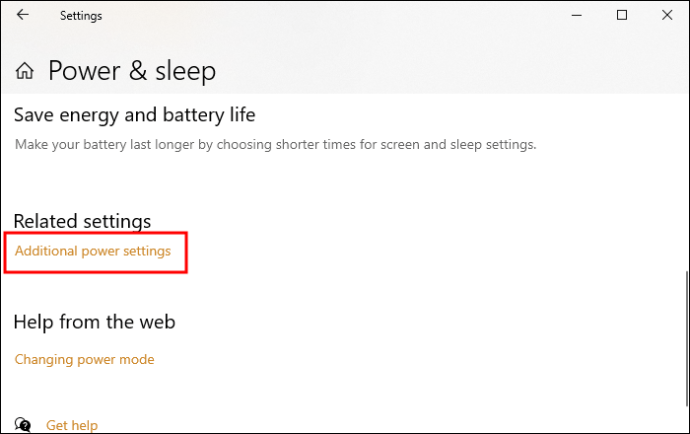Viewport: 690px width, 434px height.
Task: Close the Settings window
Action: (667, 15)
